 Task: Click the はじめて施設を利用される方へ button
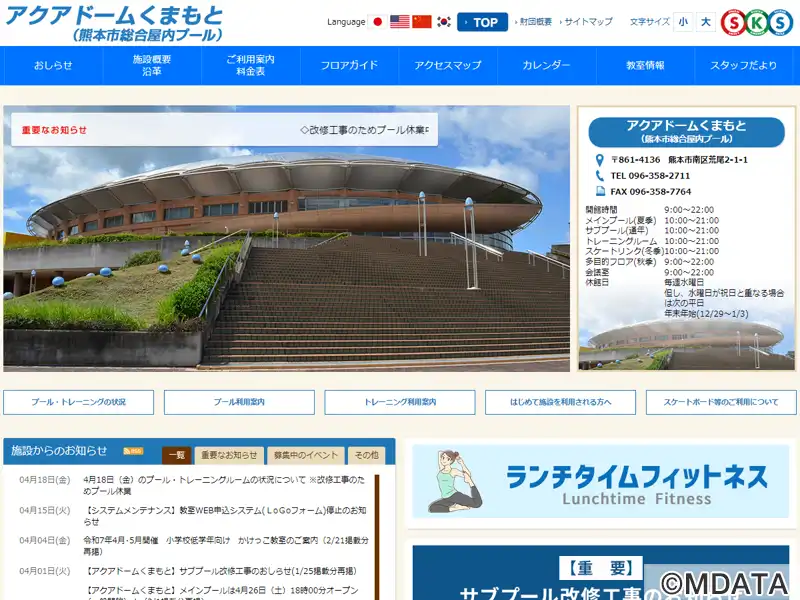tap(560, 403)
